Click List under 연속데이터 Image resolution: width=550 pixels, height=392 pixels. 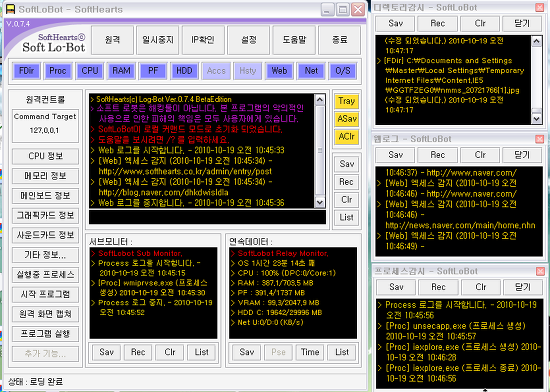tap(342, 352)
